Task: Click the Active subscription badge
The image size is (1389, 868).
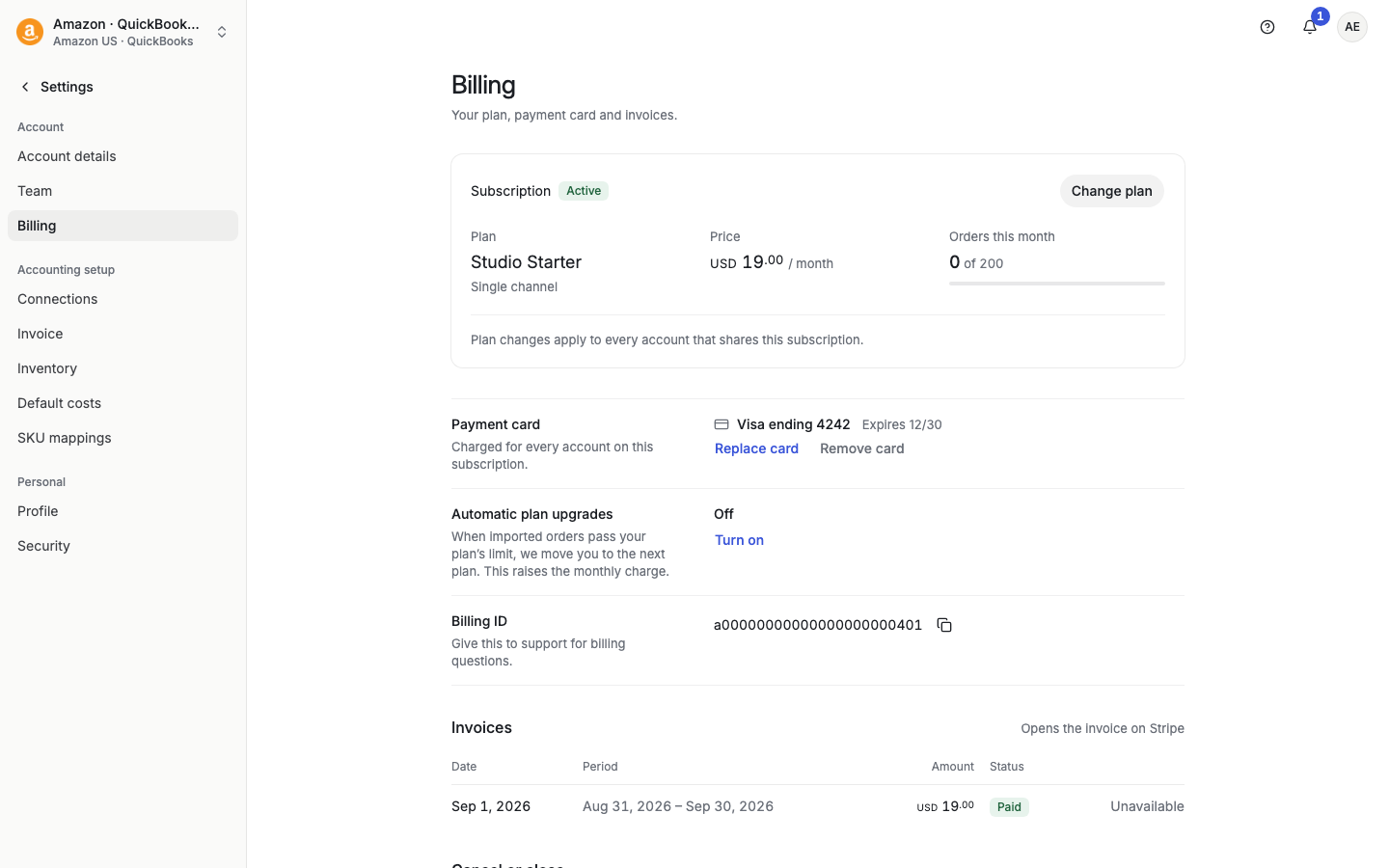Action: [x=584, y=191]
